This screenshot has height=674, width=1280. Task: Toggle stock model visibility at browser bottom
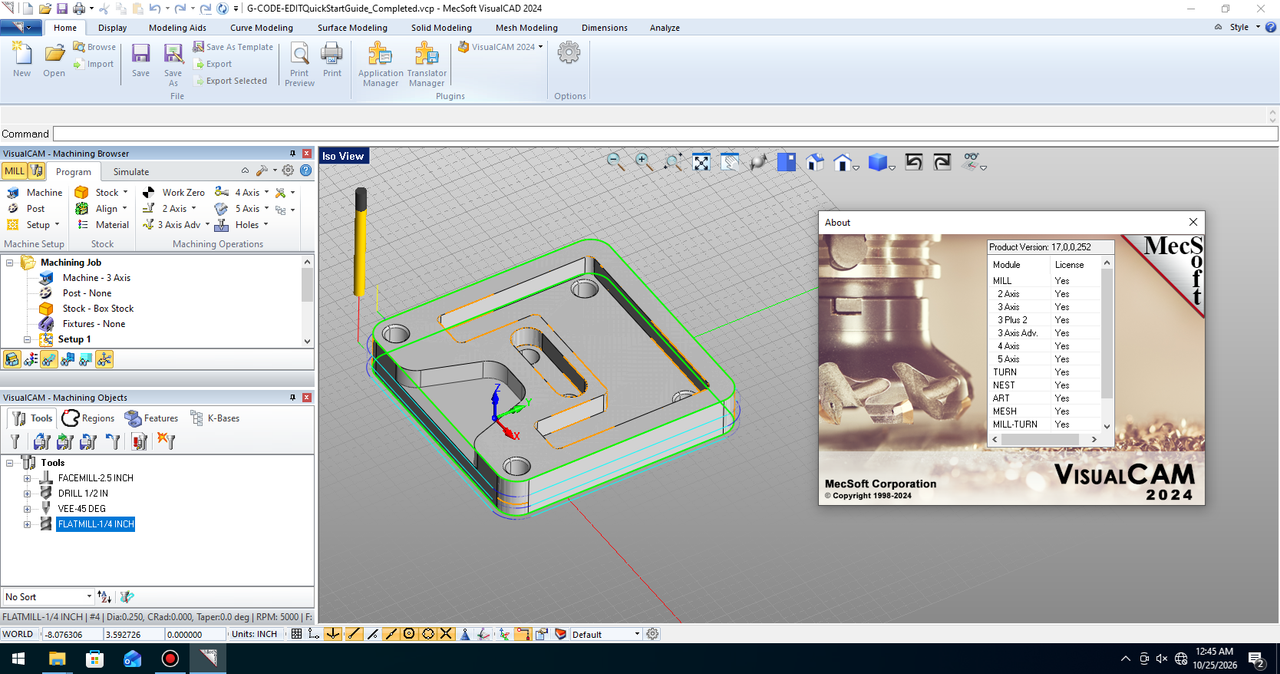click(x=12, y=359)
